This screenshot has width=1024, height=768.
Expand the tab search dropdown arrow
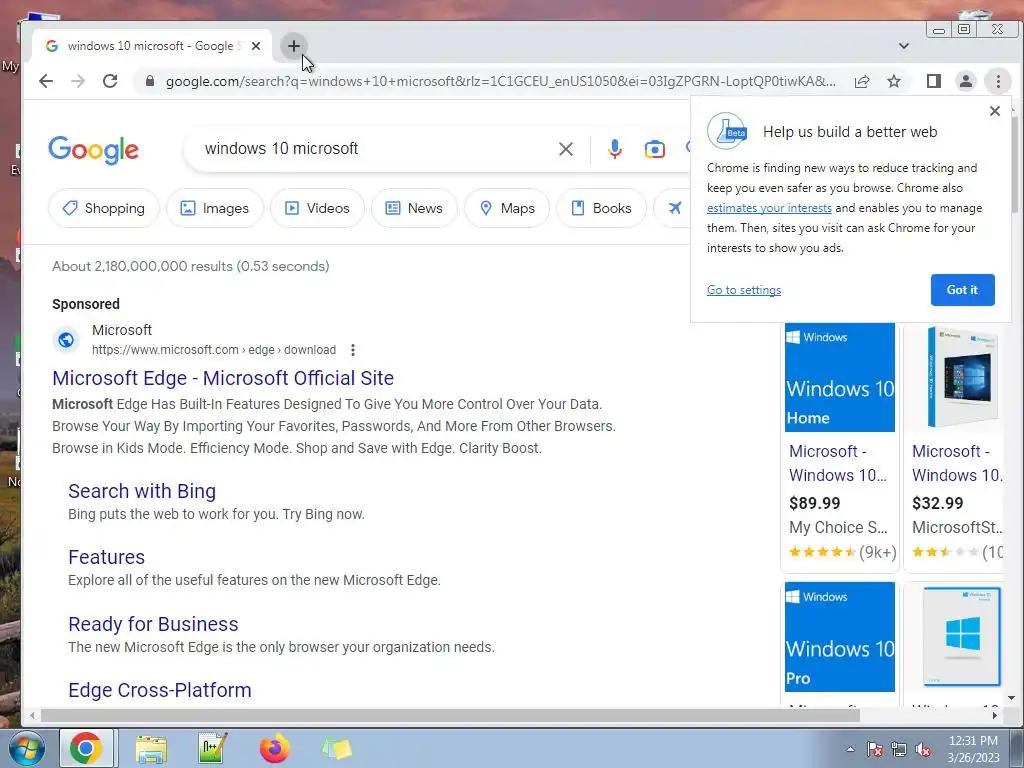903,46
